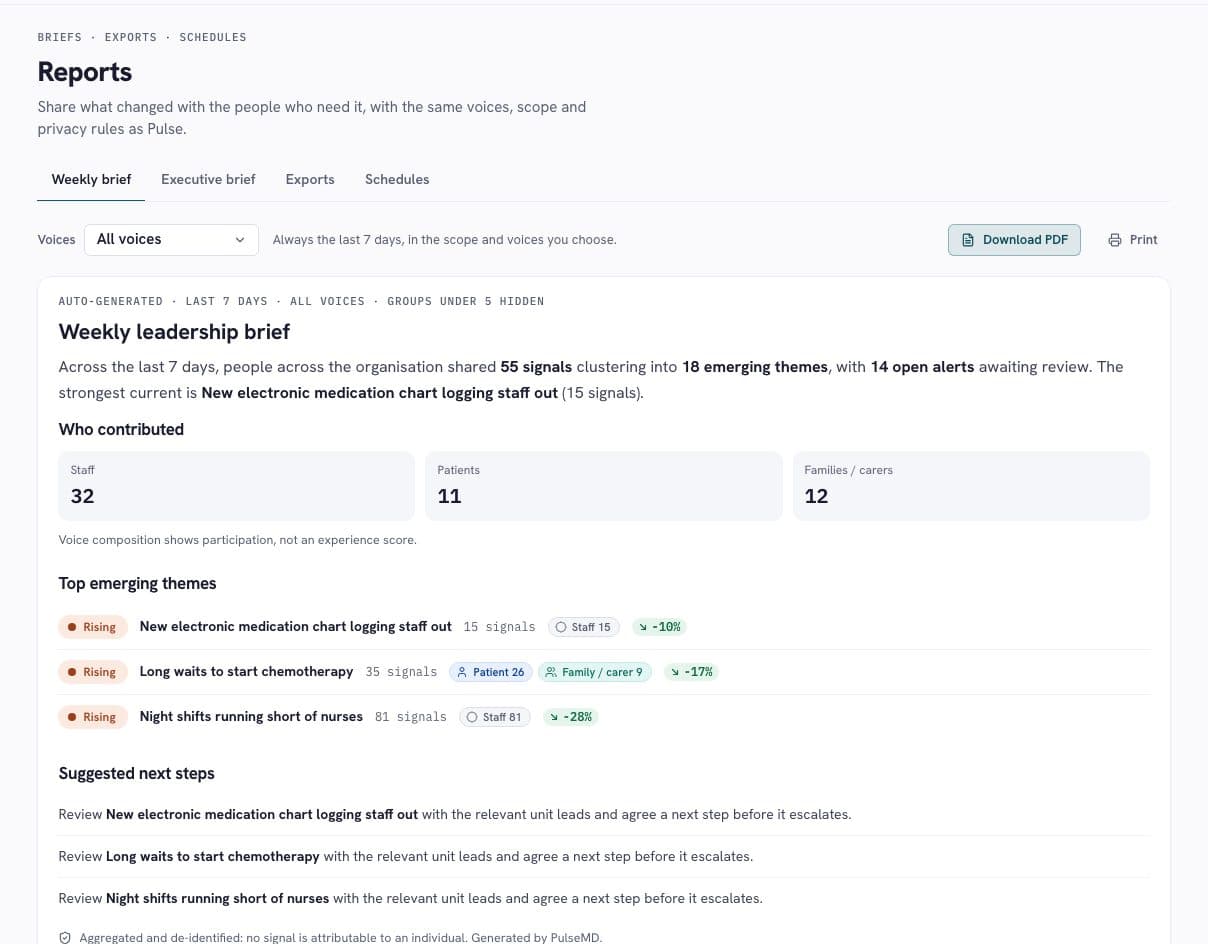Viewport: 1208px width, 944px height.
Task: Click the Patient 26 tag
Action: click(x=491, y=672)
